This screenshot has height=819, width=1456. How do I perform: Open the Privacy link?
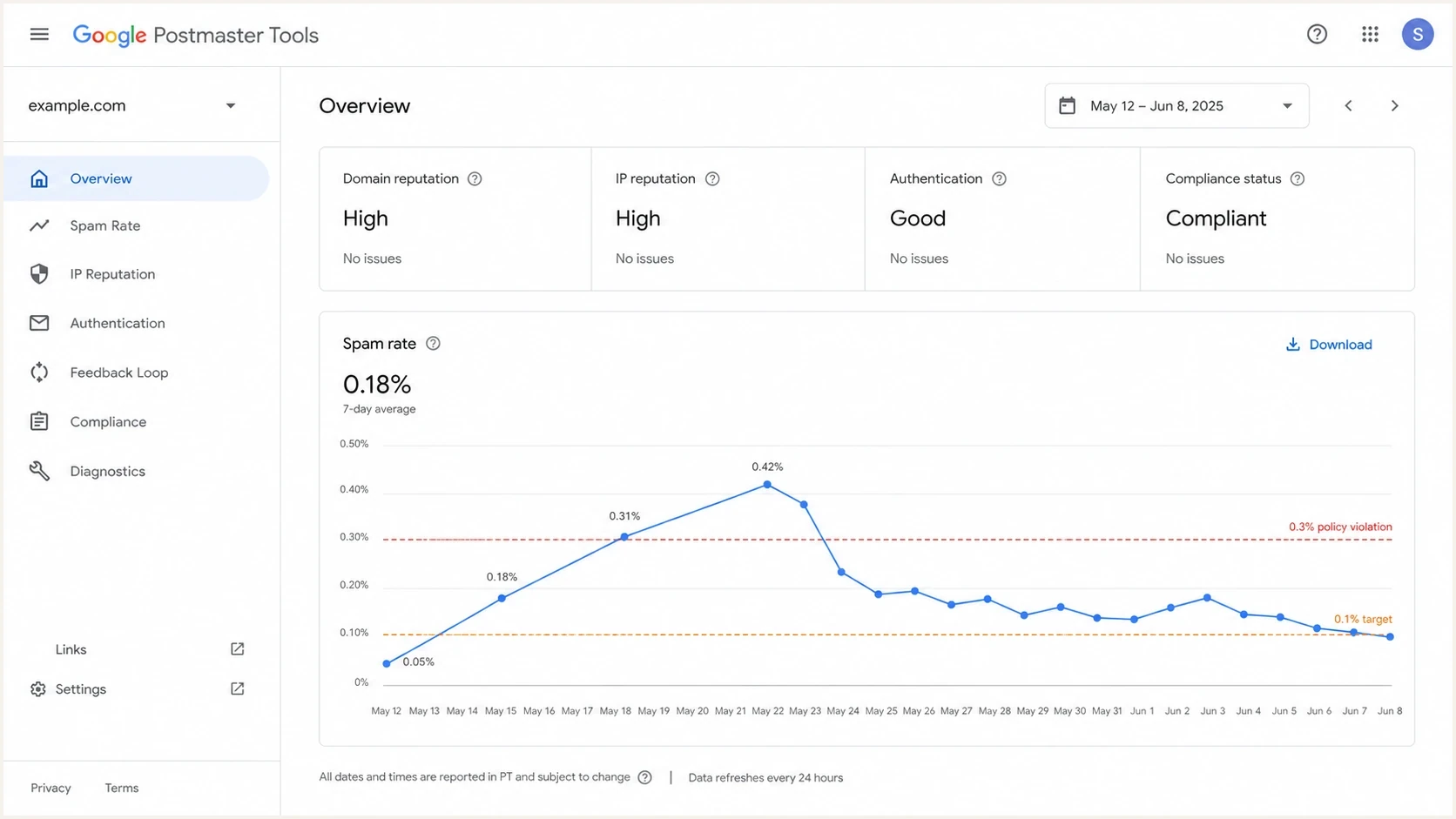(x=51, y=788)
